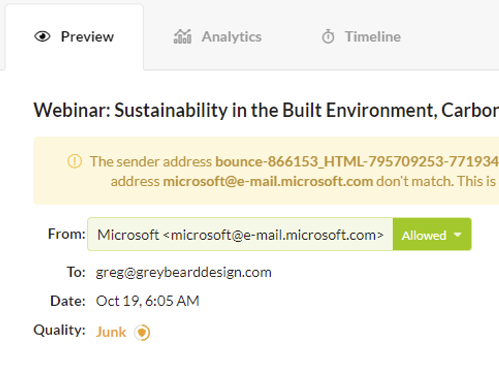Click the Junk quality label

(x=111, y=332)
